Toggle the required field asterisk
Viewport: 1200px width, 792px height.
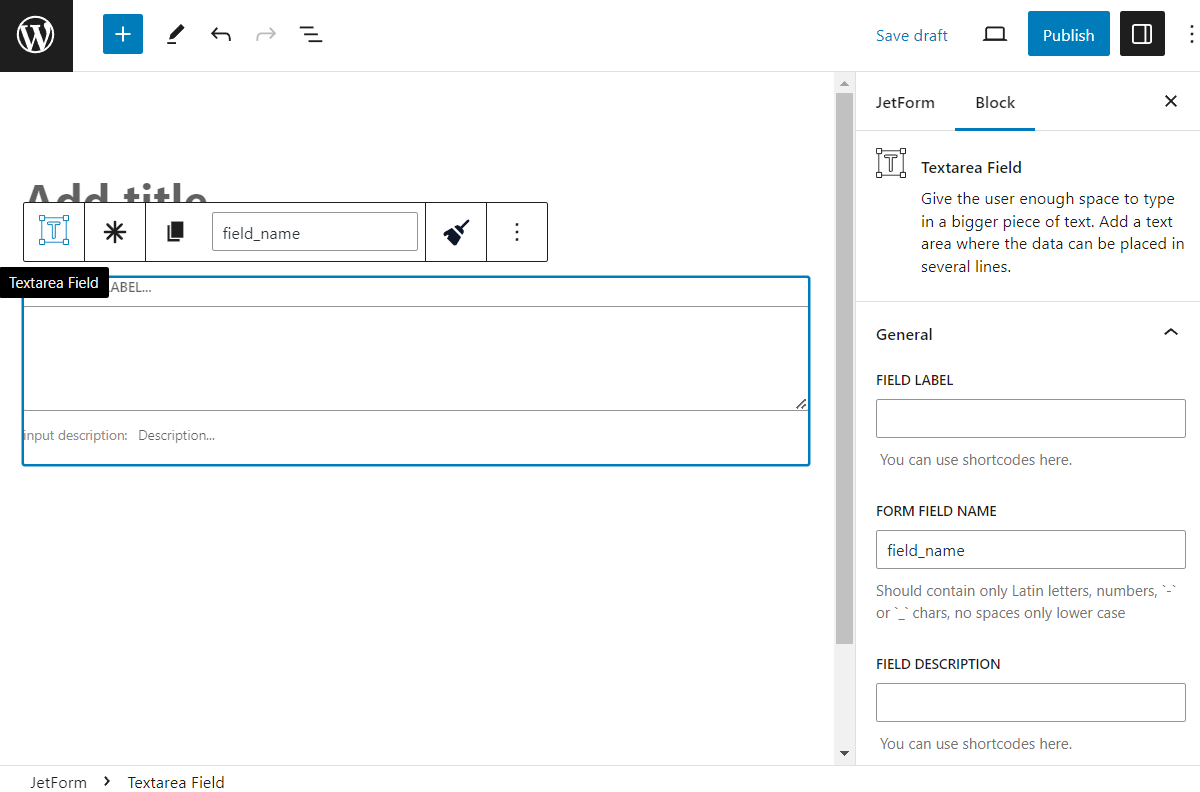pos(114,231)
